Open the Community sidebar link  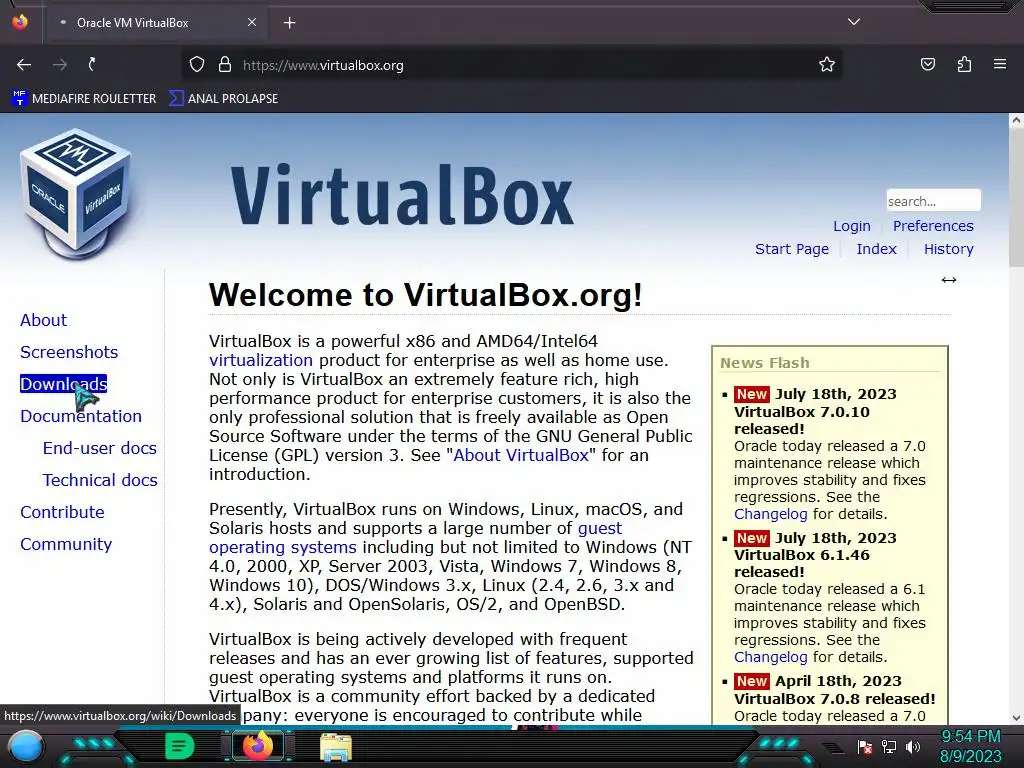pos(66,544)
